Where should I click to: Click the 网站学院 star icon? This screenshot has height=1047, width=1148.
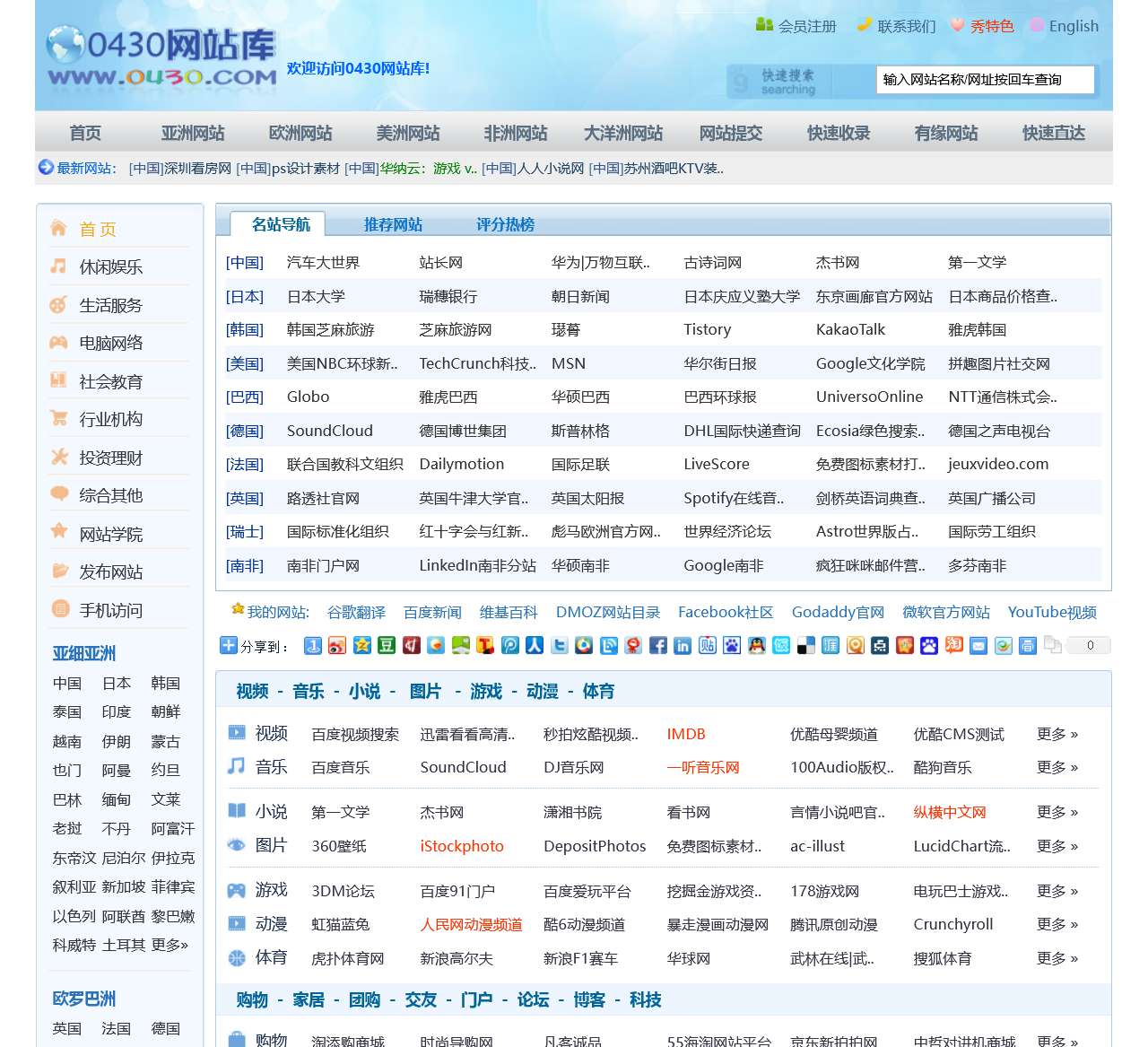tap(57, 533)
